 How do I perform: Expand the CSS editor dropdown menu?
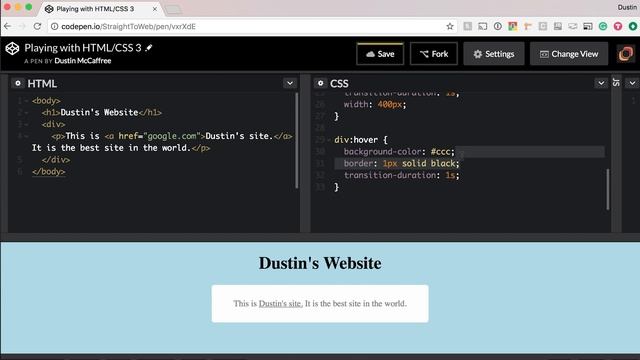[x=601, y=83]
